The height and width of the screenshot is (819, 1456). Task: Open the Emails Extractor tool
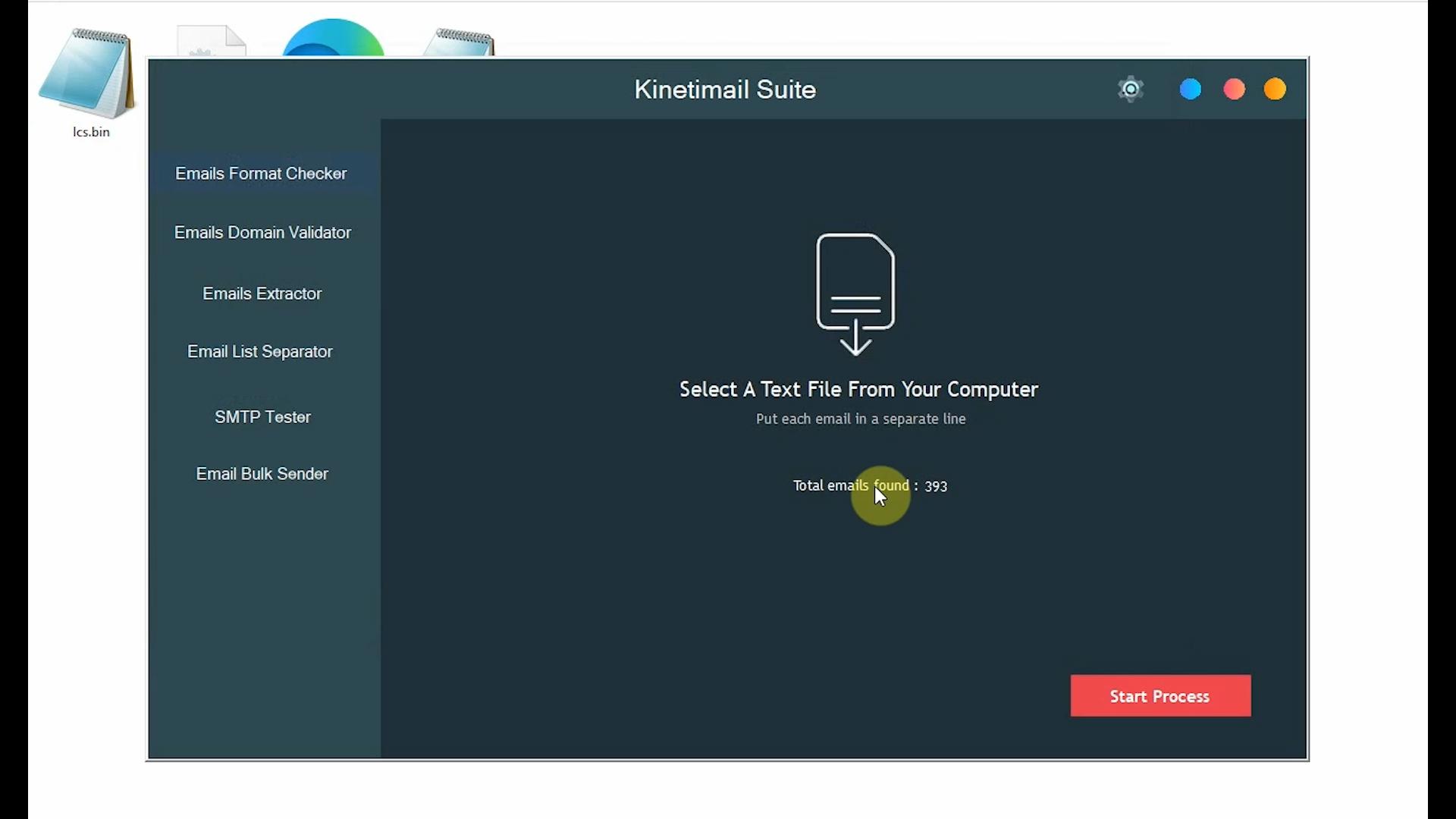pos(262,293)
